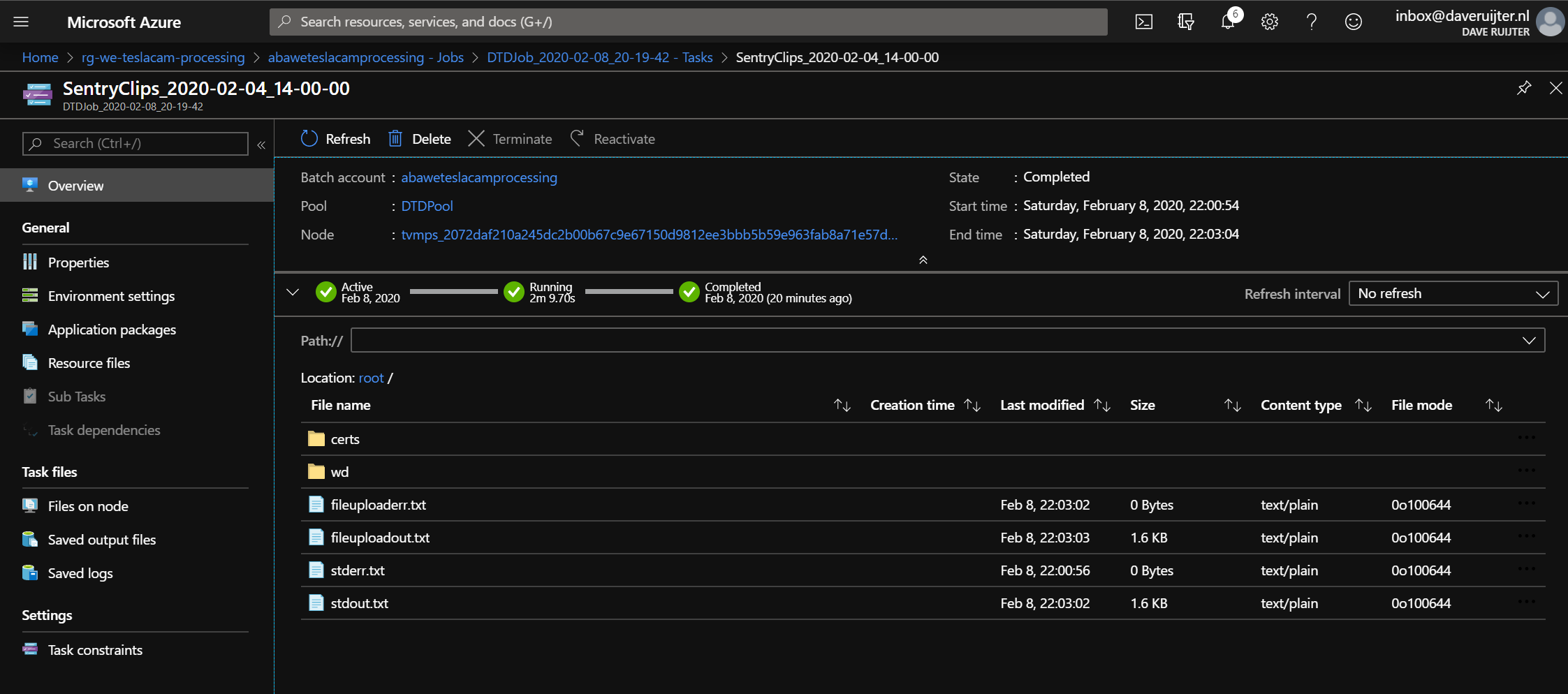Open the Directory and subscription filter icon
The height and width of the screenshot is (694, 1568).
tap(1186, 22)
